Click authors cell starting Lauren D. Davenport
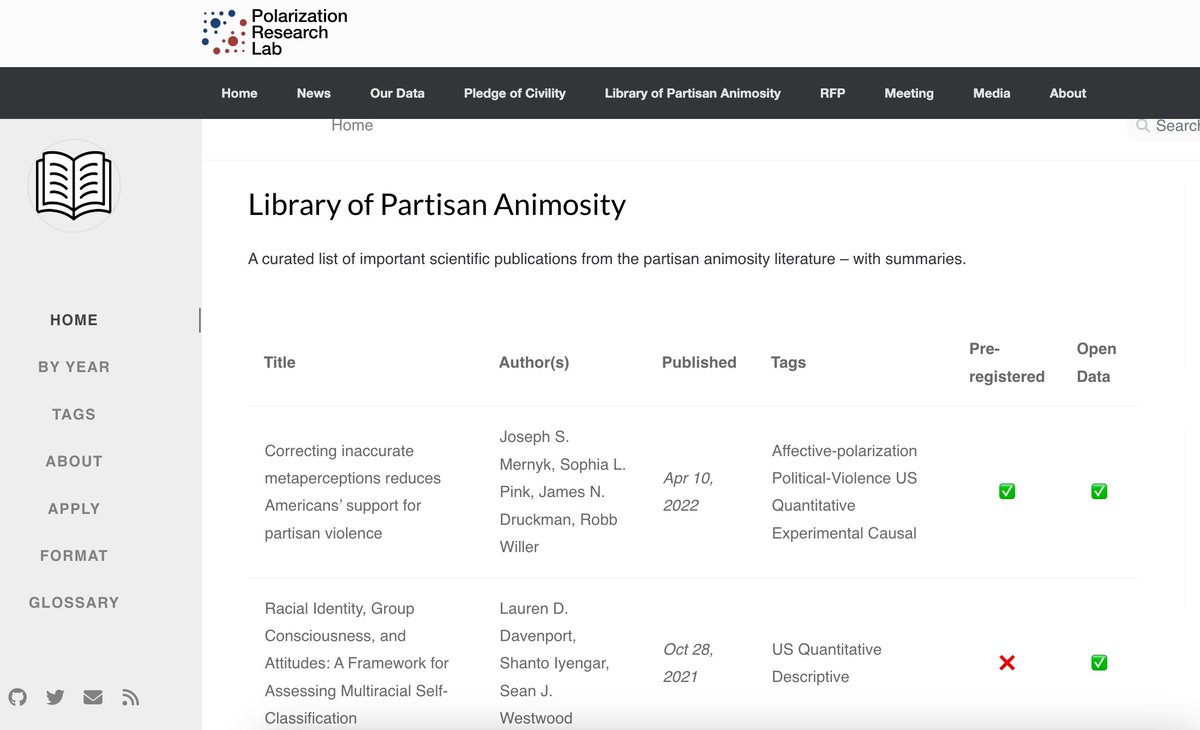 pyautogui.click(x=554, y=663)
